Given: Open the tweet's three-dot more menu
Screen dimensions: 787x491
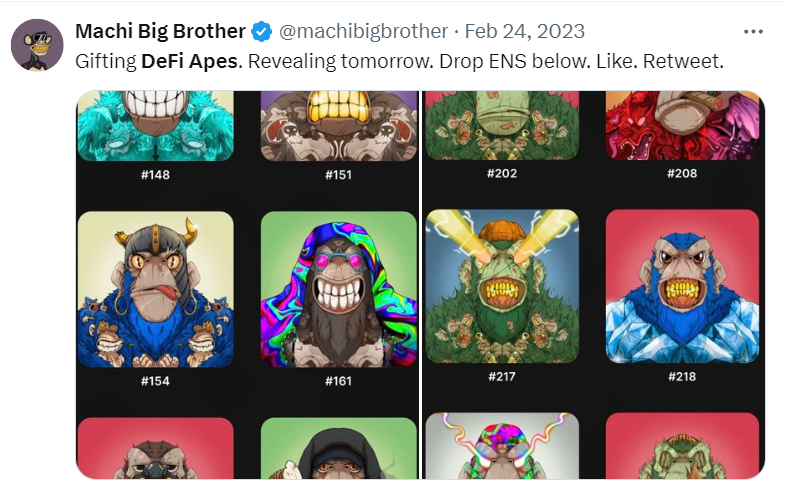Looking at the screenshot, I should pos(757,31).
